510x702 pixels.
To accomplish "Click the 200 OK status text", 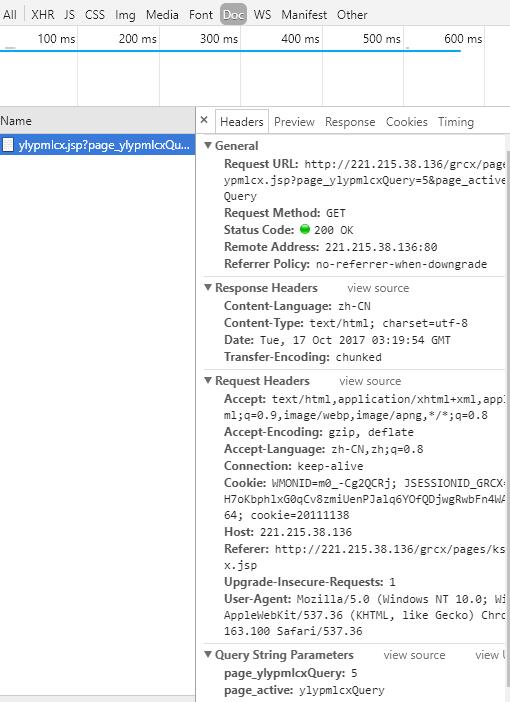I will (334, 230).
